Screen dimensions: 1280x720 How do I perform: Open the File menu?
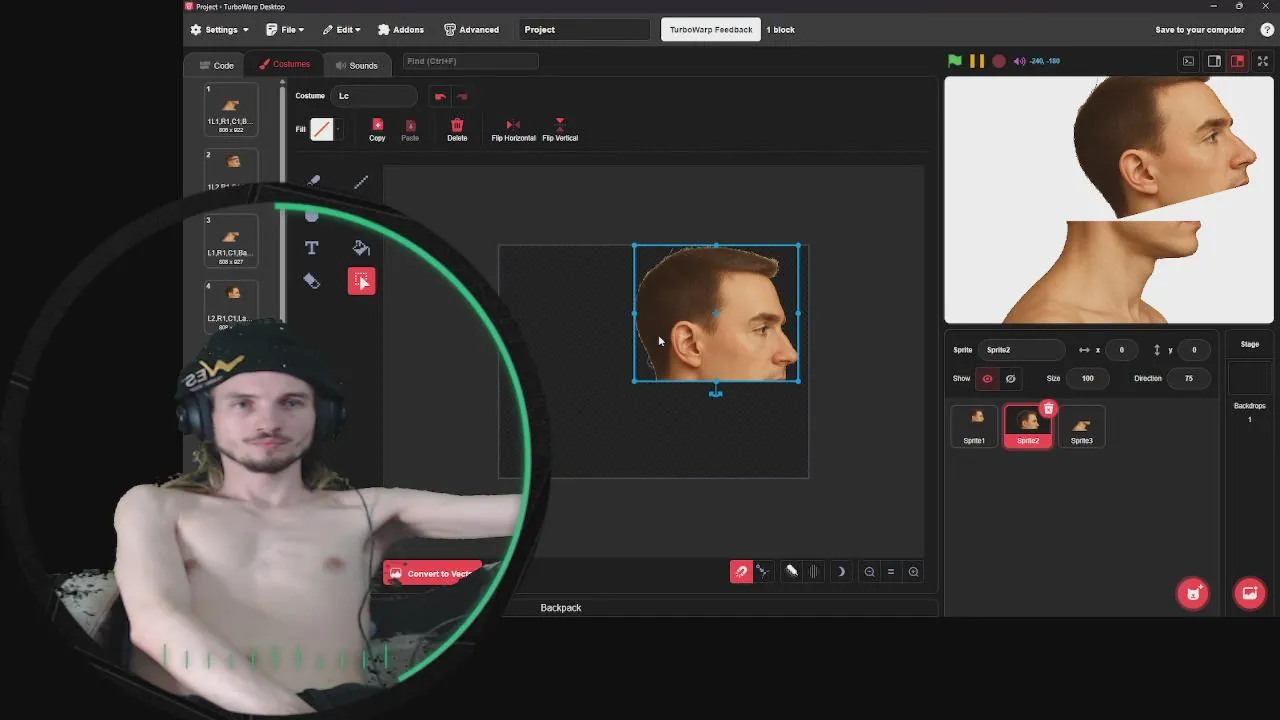coord(285,30)
